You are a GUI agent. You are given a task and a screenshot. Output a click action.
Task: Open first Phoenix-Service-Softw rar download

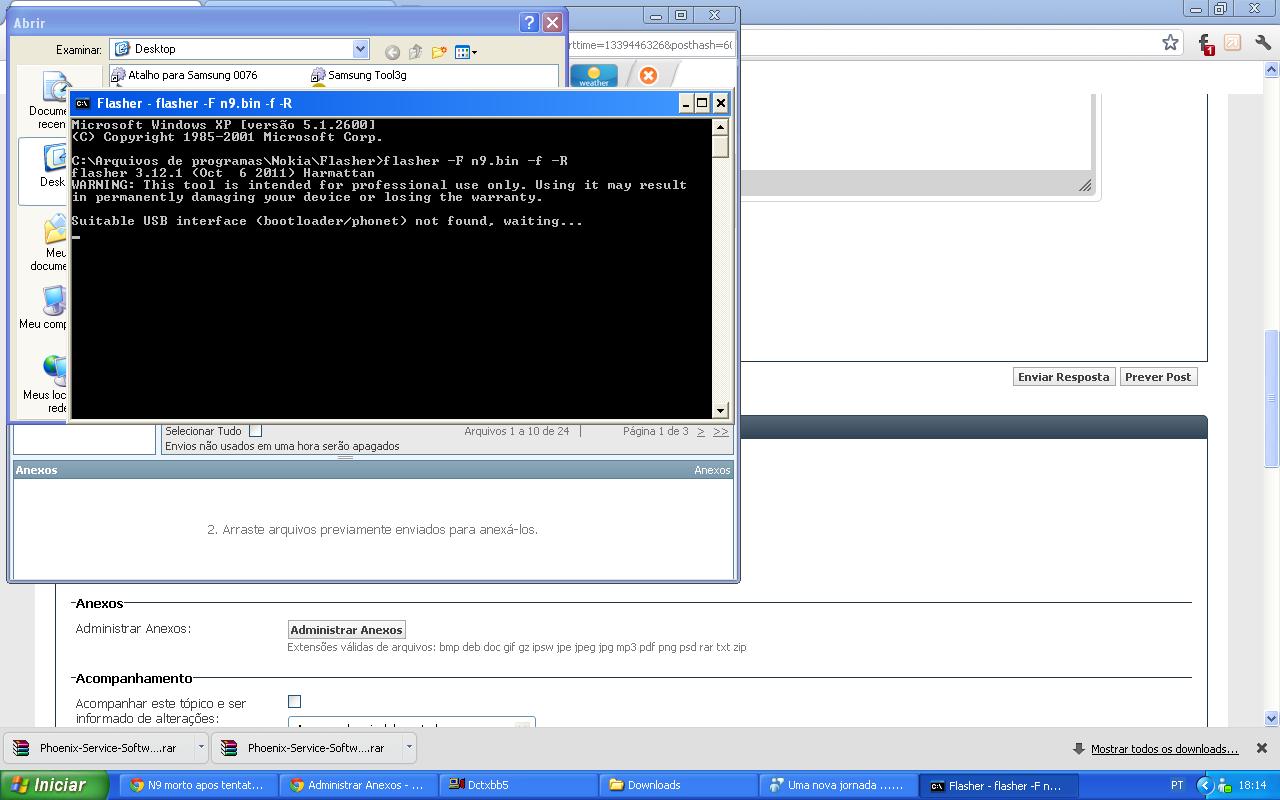(96, 748)
